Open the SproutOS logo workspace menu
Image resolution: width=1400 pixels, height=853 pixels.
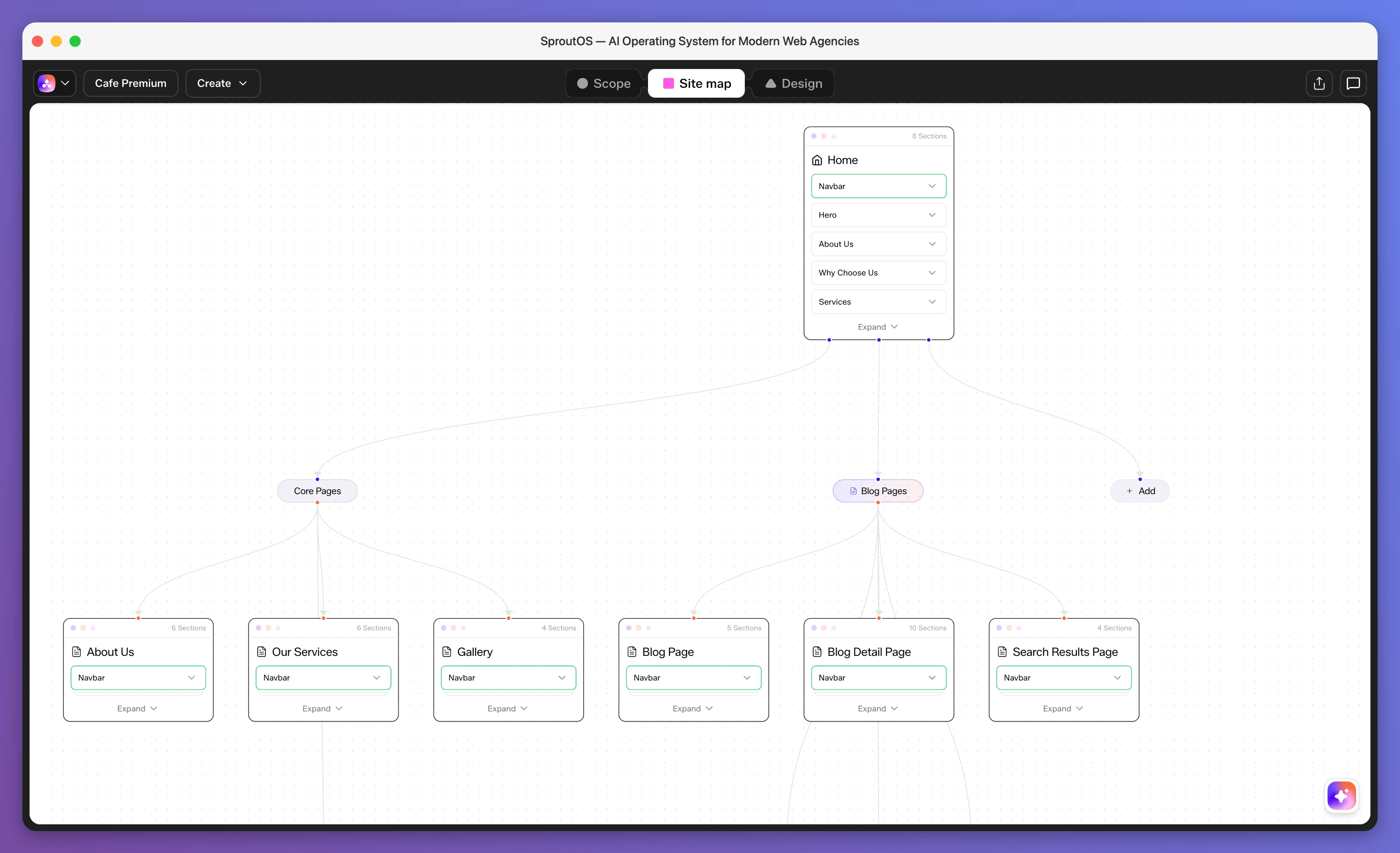[55, 83]
